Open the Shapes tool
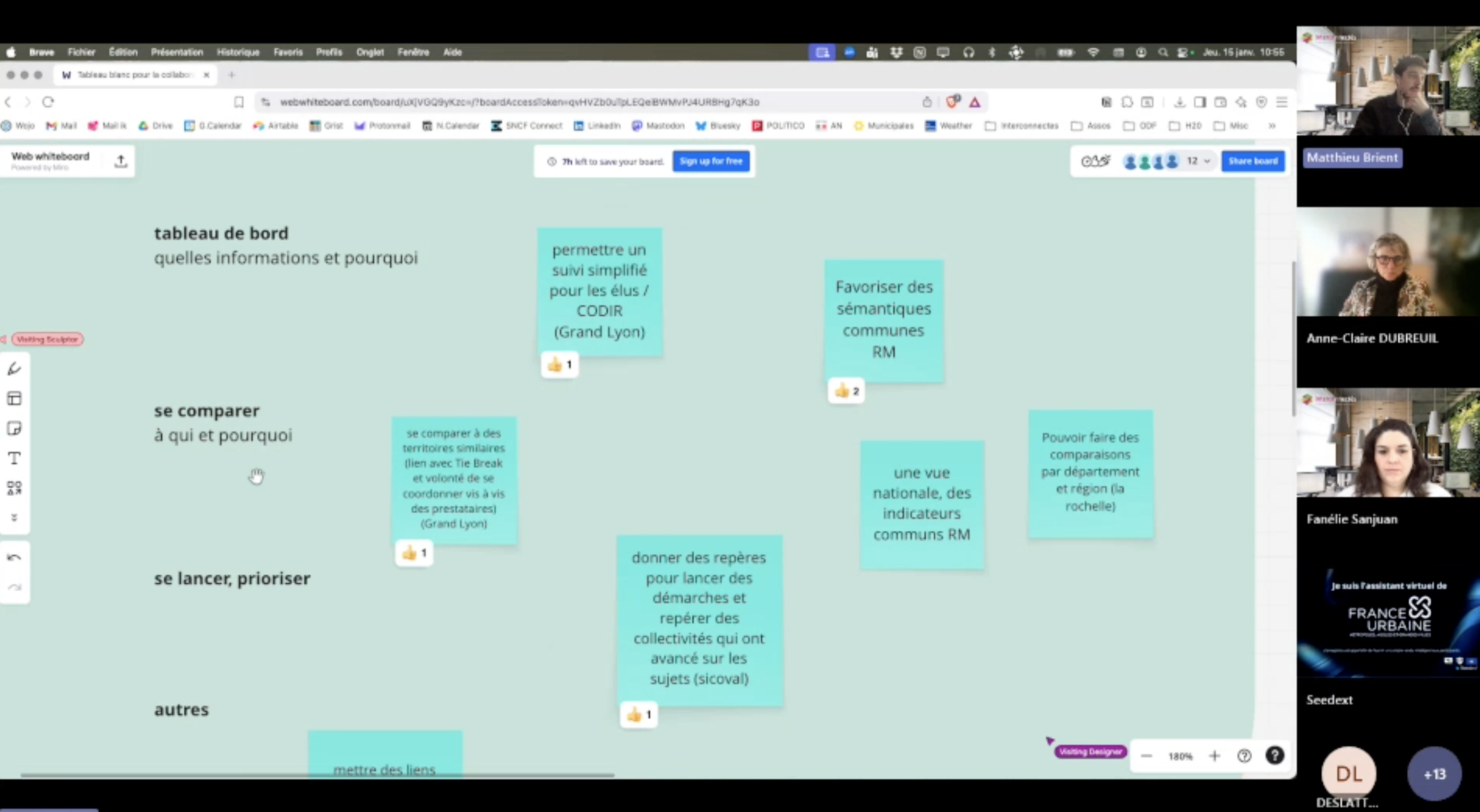The width and height of the screenshot is (1480, 812). [x=14, y=488]
